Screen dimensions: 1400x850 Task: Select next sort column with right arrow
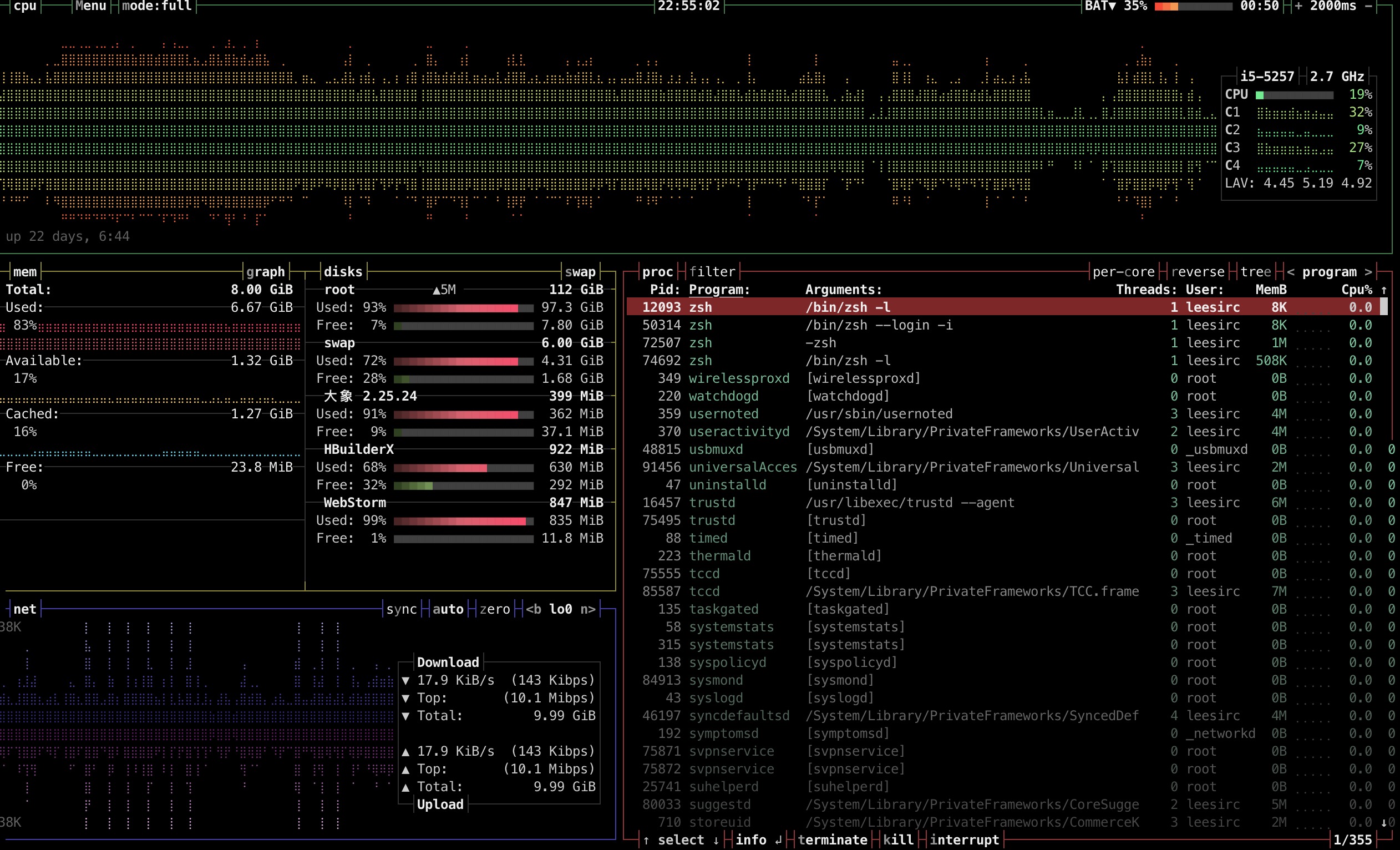point(1368,272)
